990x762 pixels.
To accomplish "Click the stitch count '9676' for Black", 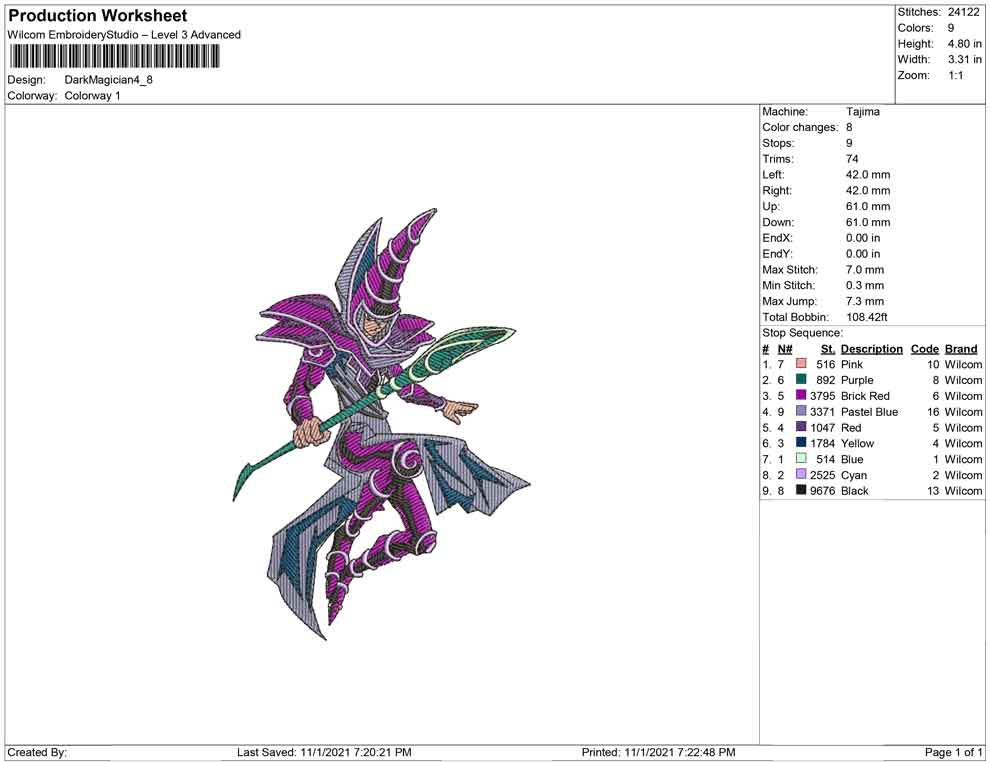I will click(823, 491).
